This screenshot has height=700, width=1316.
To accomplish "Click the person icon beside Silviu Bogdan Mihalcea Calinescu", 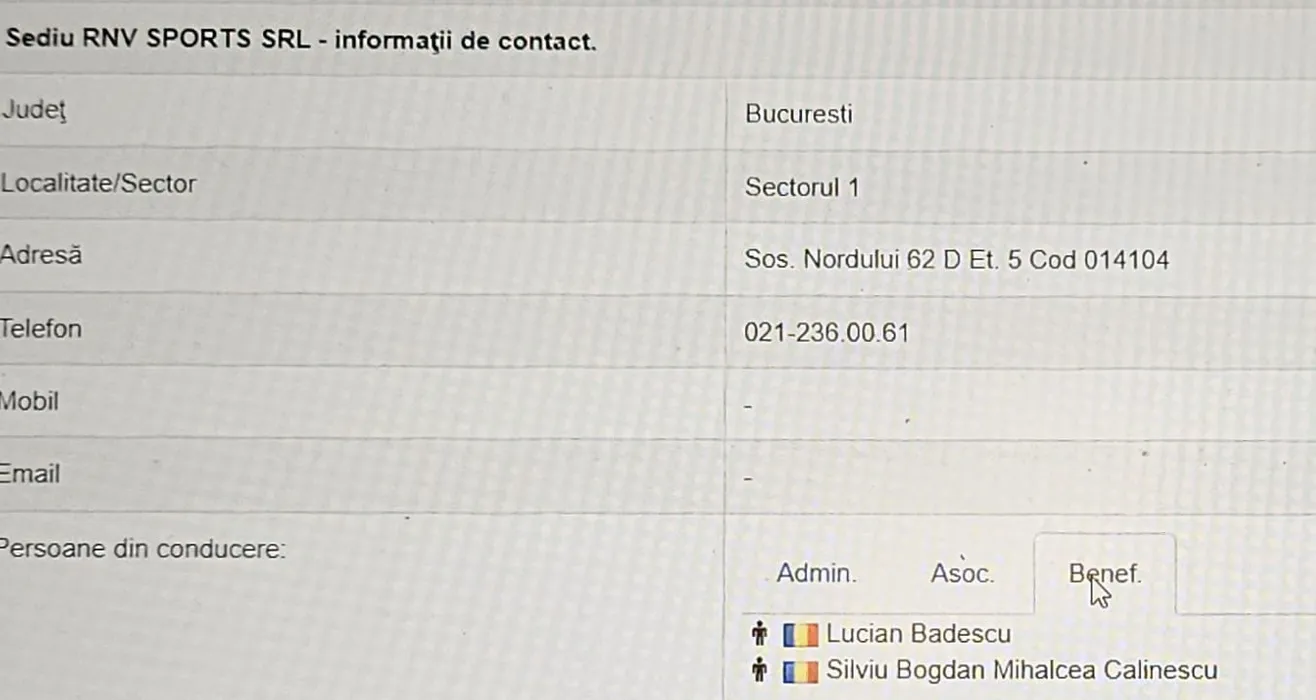I will [760, 670].
